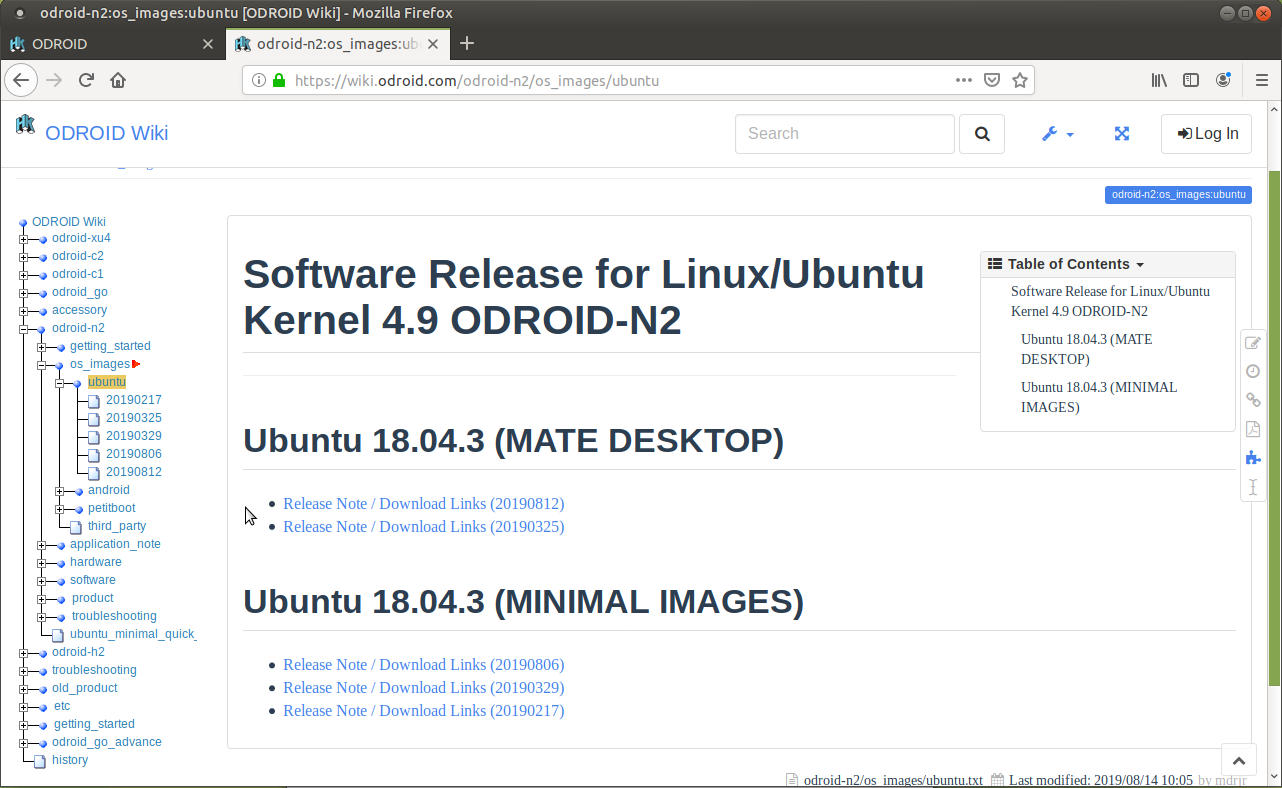Image resolution: width=1282 pixels, height=788 pixels.
Task: Open the wrench tools menu
Action: click(x=1056, y=134)
